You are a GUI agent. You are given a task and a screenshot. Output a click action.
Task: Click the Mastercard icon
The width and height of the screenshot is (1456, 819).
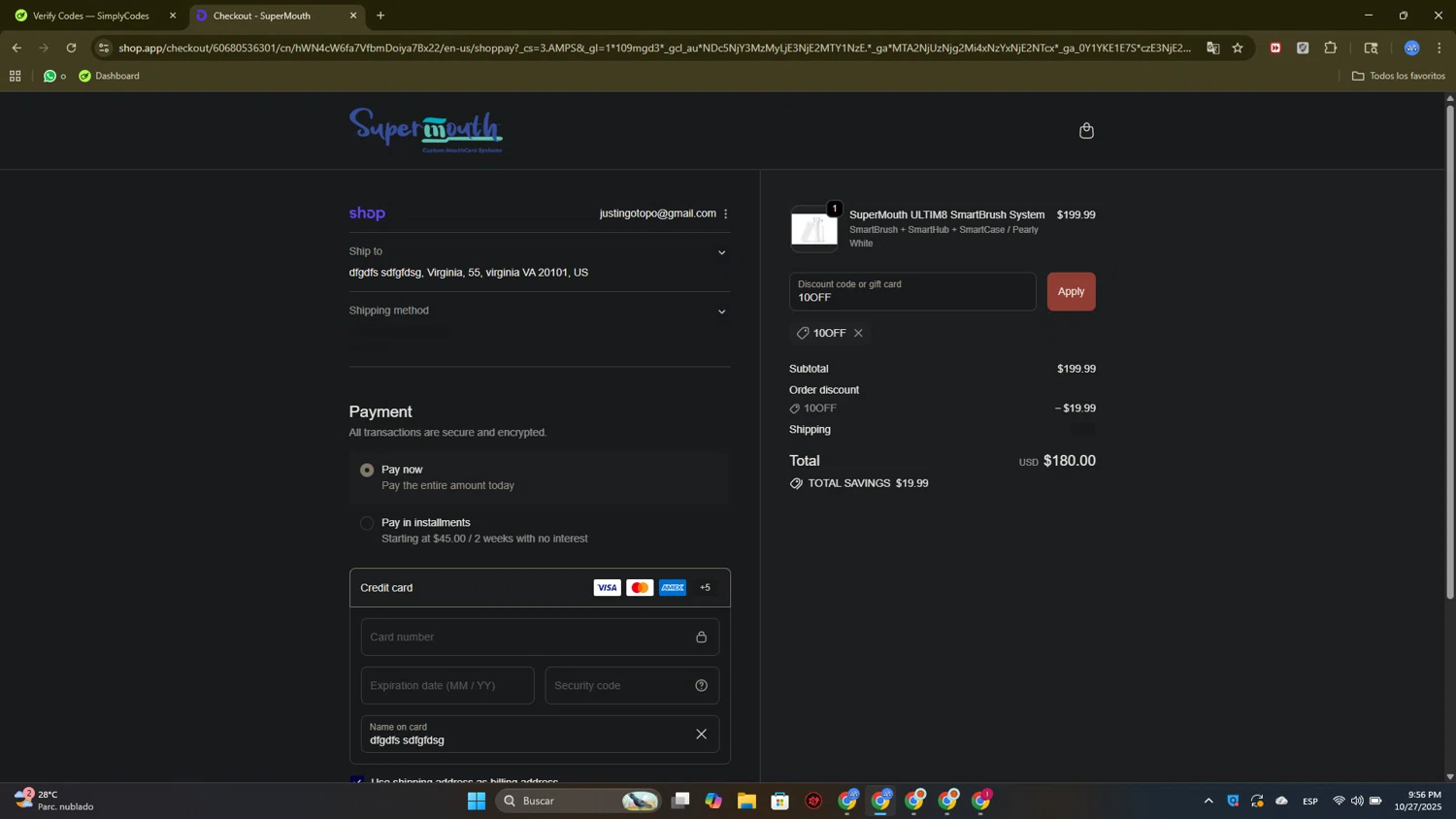point(640,587)
